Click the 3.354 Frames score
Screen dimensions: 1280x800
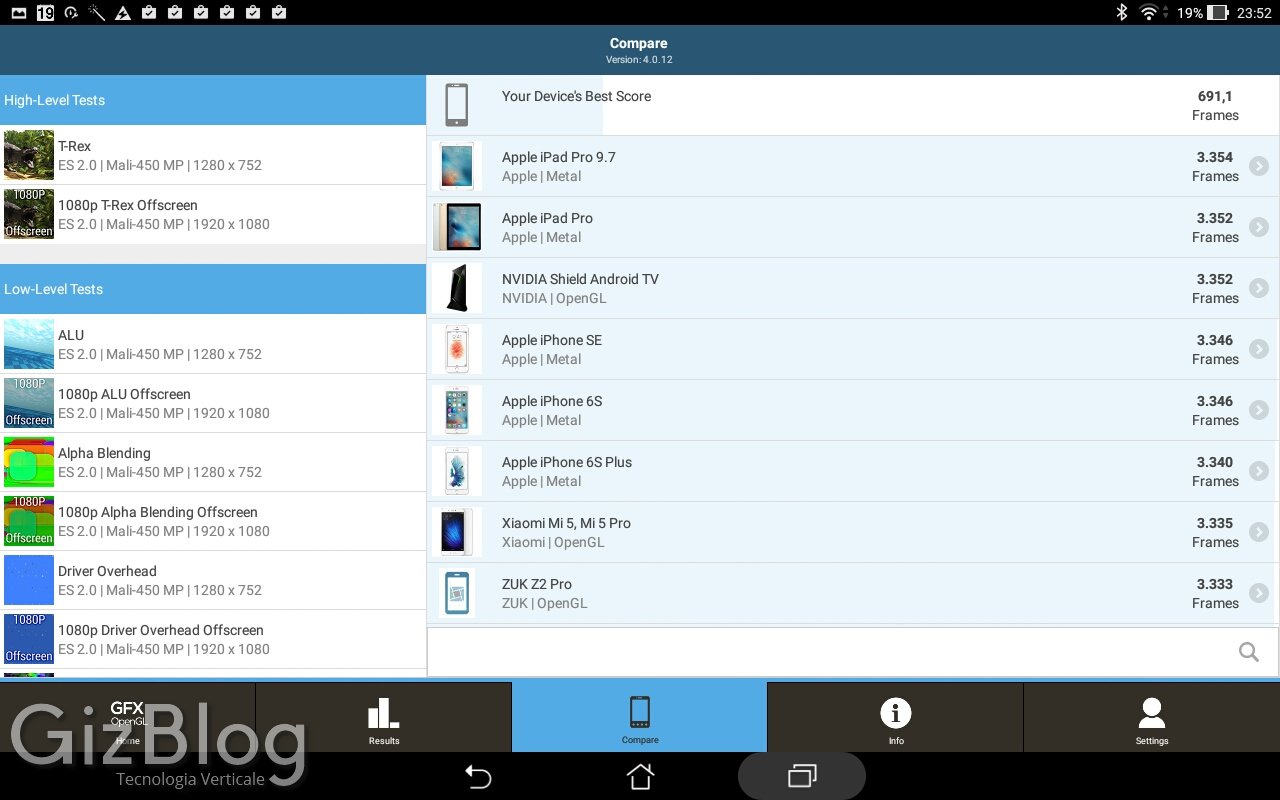[1215, 166]
